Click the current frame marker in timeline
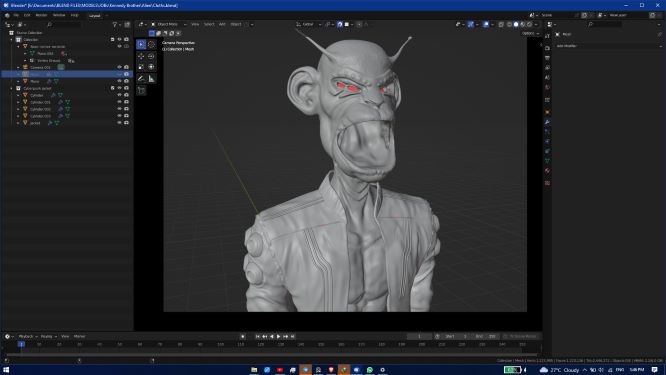 click(x=21, y=344)
